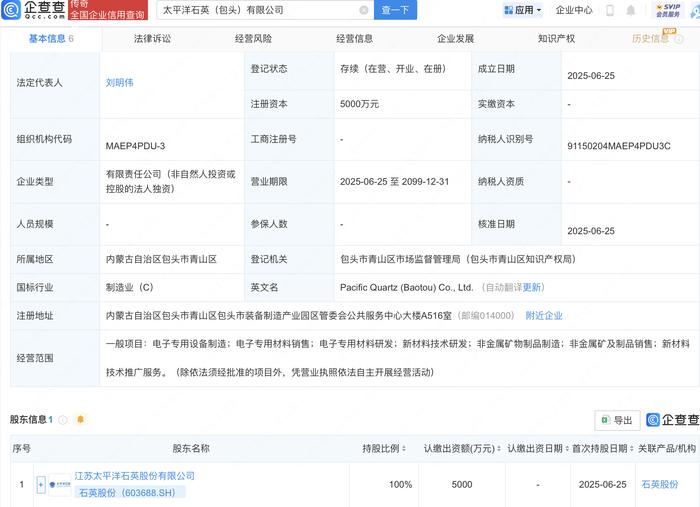700x507 pixels.
Task: Open SVIP 会员服务 badge
Action: 668,10
